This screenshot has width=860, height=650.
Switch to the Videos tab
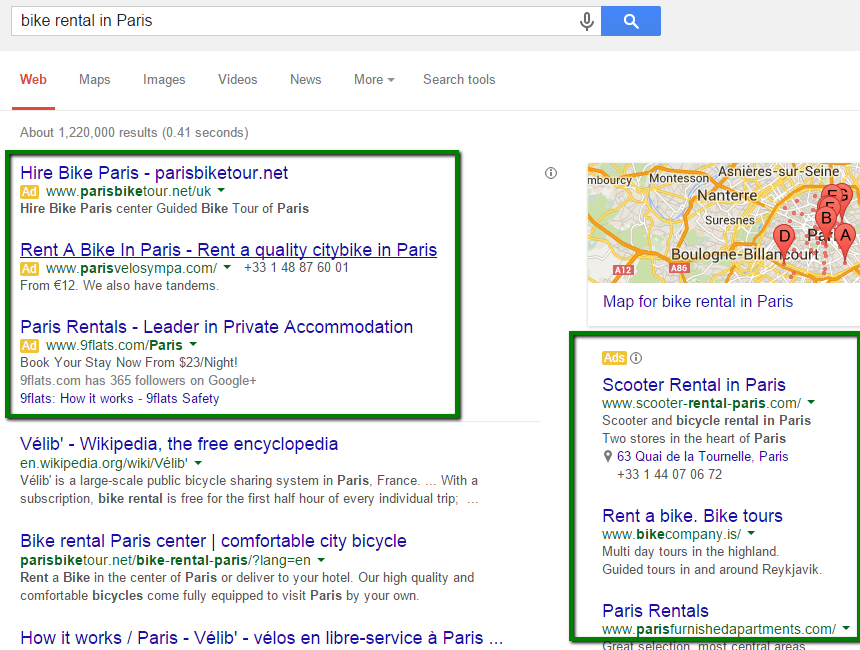point(237,80)
